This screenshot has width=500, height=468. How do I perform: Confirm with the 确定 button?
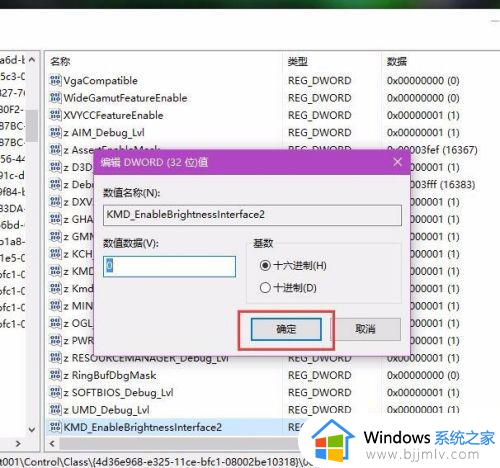coord(286,329)
